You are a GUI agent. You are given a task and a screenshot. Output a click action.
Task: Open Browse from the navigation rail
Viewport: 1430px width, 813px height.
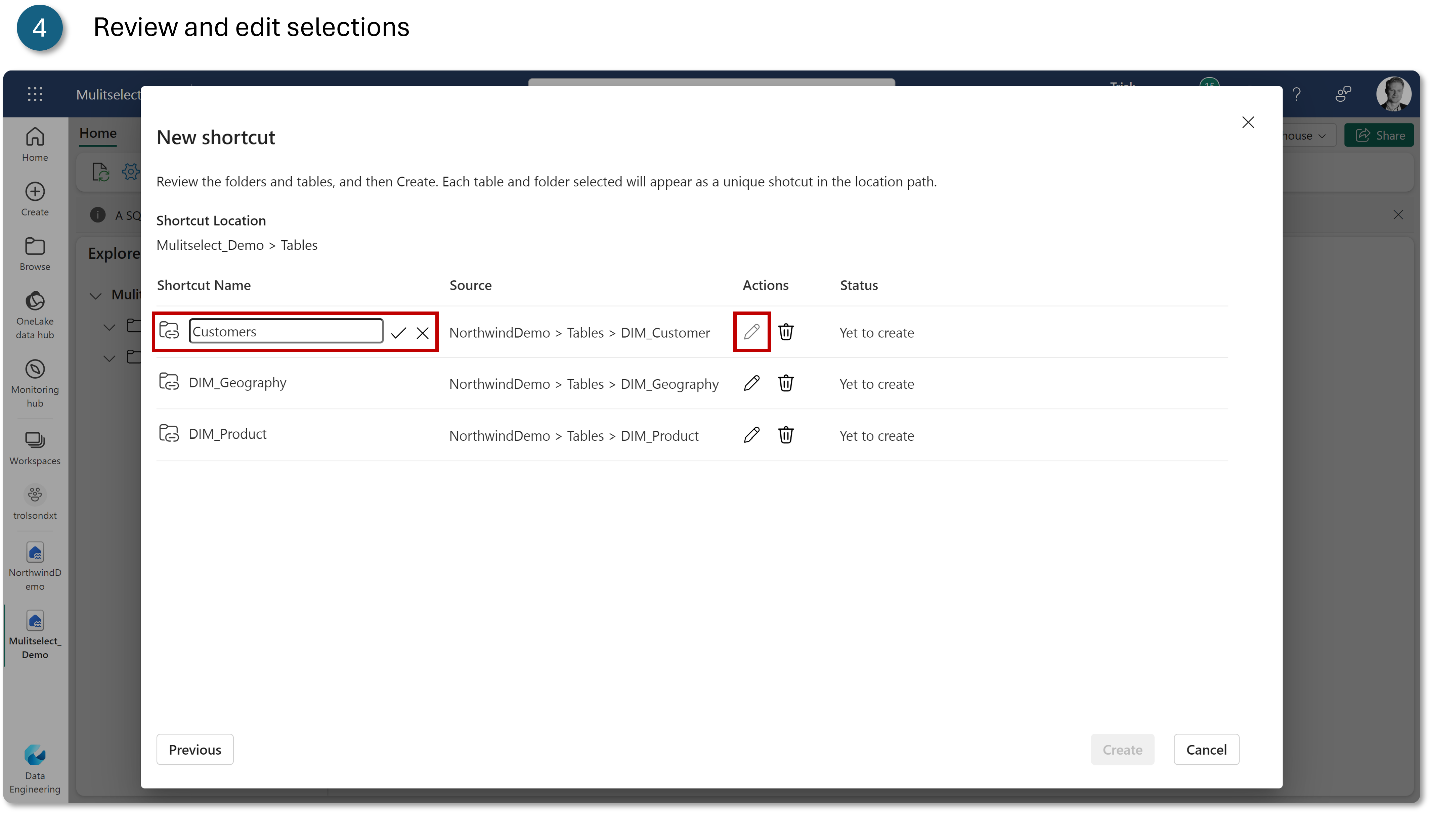pyautogui.click(x=35, y=250)
